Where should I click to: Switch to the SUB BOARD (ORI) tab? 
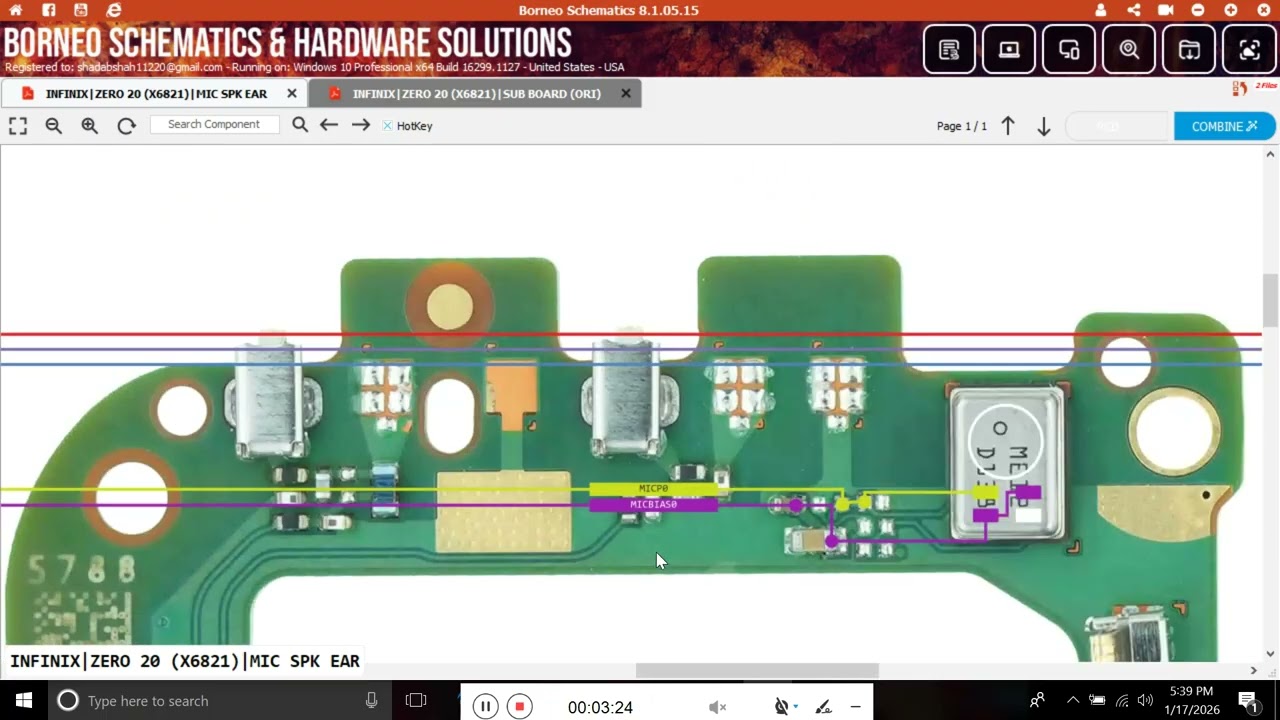click(x=476, y=94)
